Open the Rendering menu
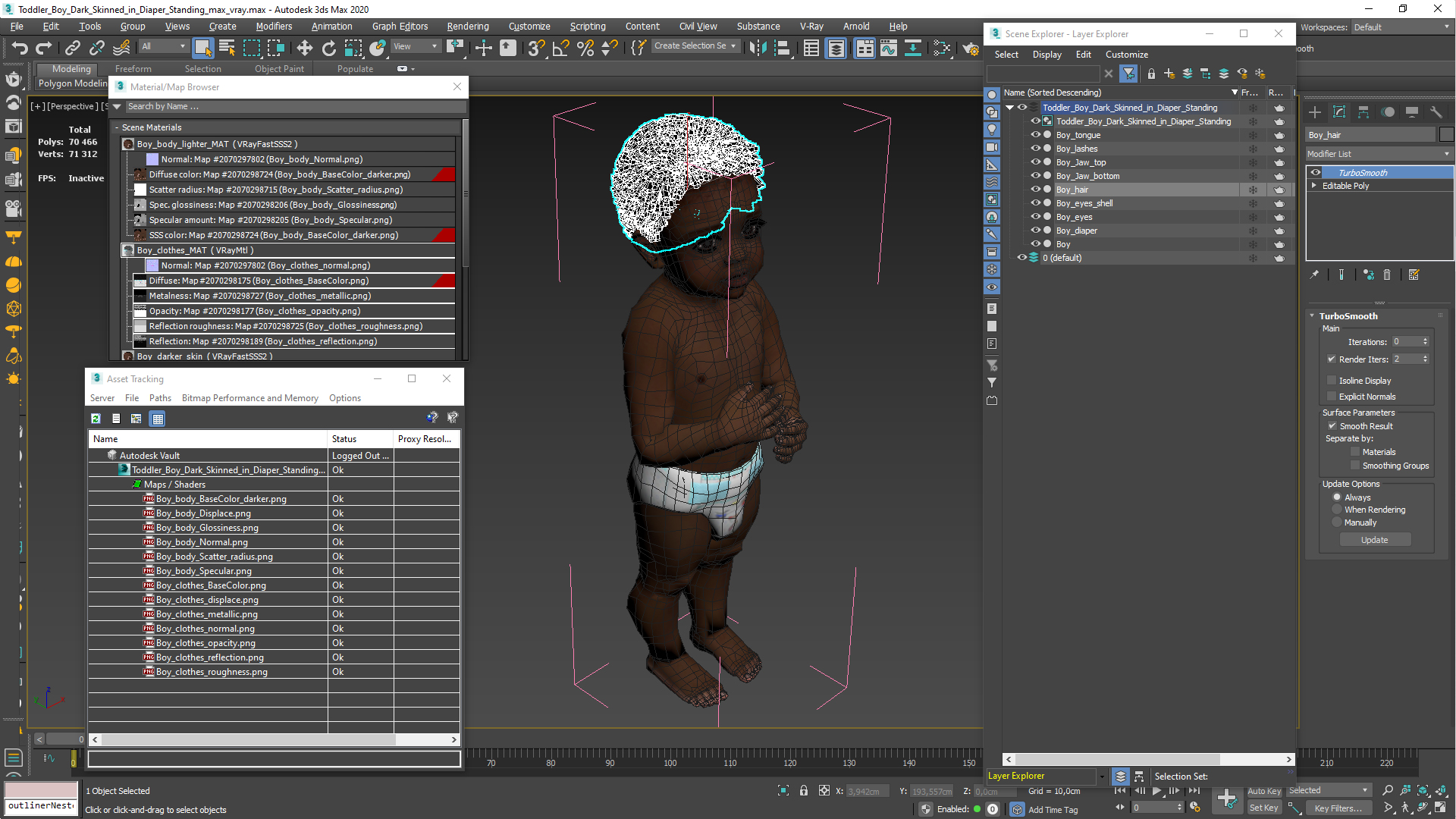This screenshot has width=1456, height=819. pos(468,27)
